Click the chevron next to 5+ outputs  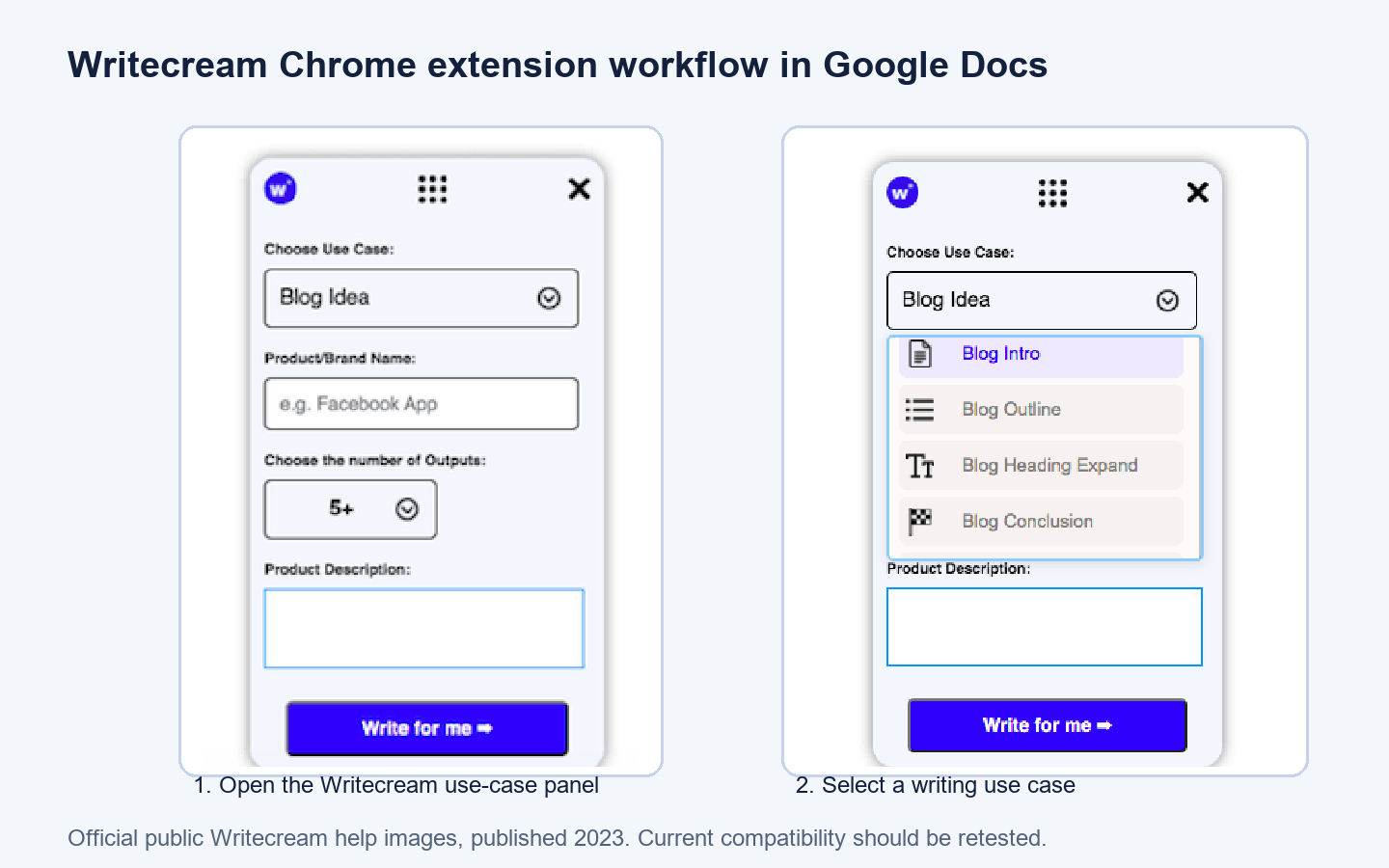(x=407, y=509)
